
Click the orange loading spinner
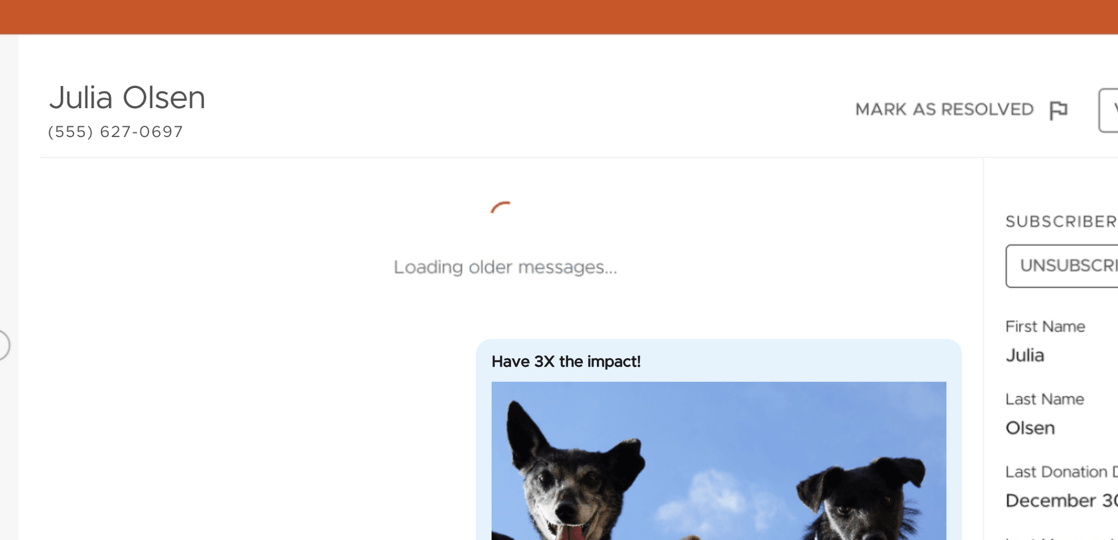click(x=502, y=209)
